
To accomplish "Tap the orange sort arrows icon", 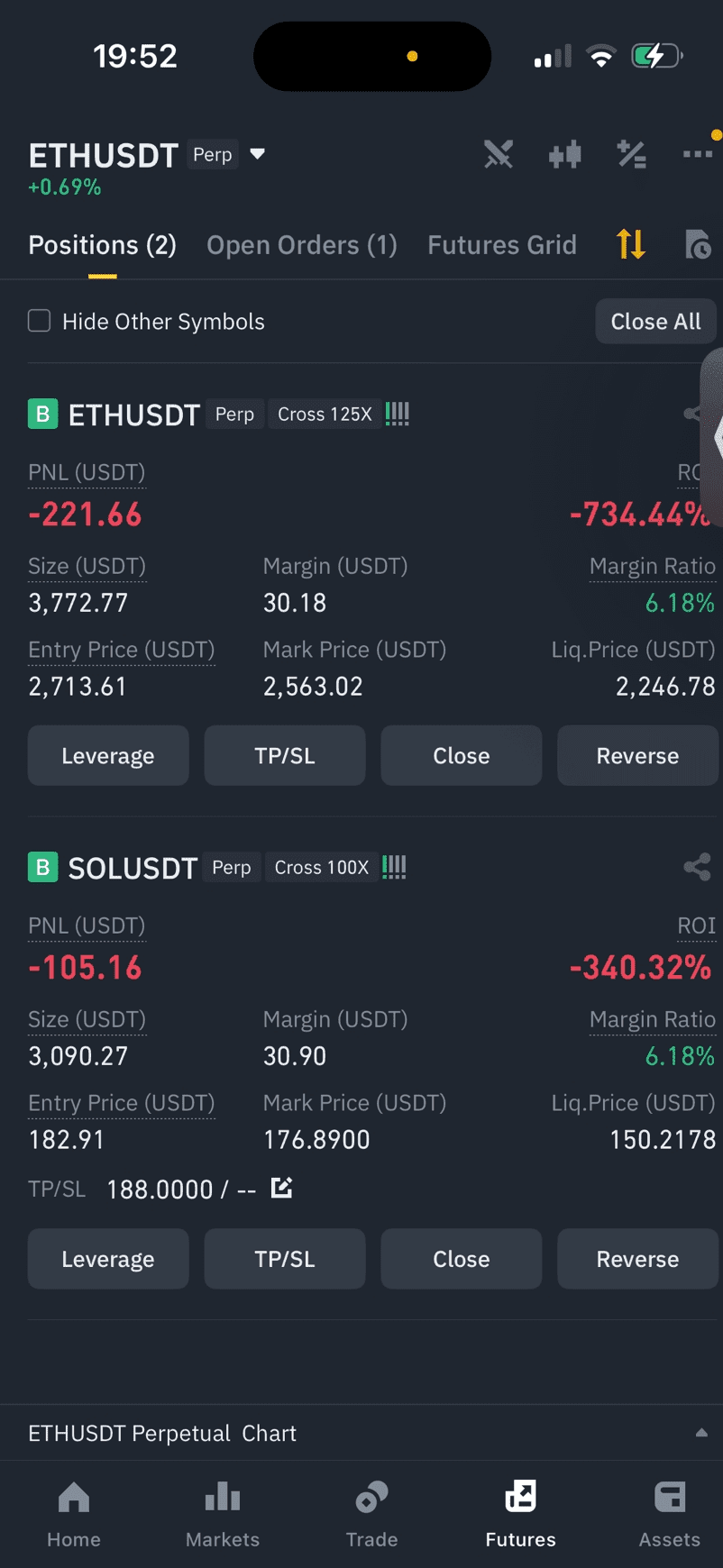I will 631,244.
